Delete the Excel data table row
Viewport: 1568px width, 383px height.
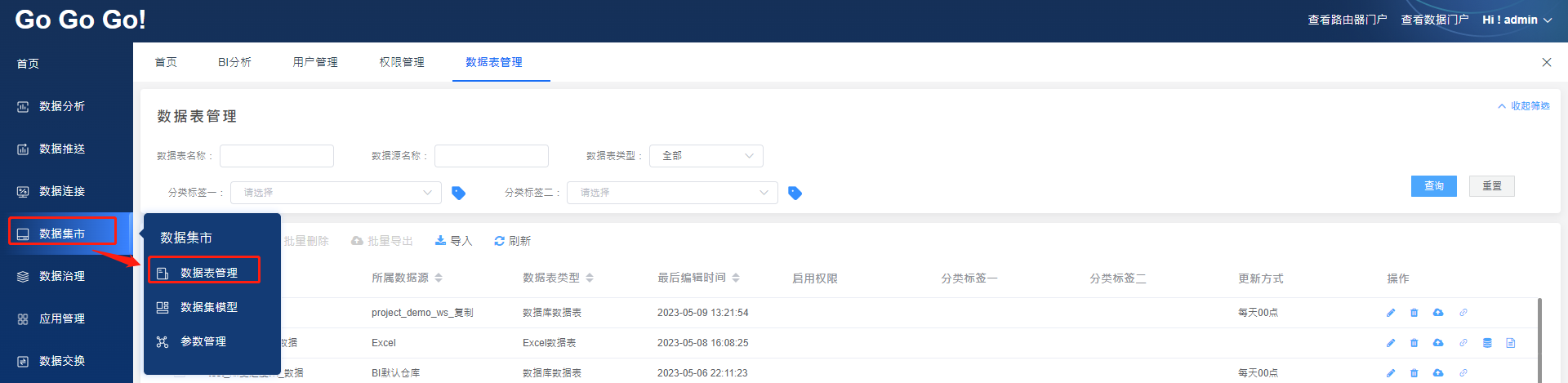pos(1414,343)
